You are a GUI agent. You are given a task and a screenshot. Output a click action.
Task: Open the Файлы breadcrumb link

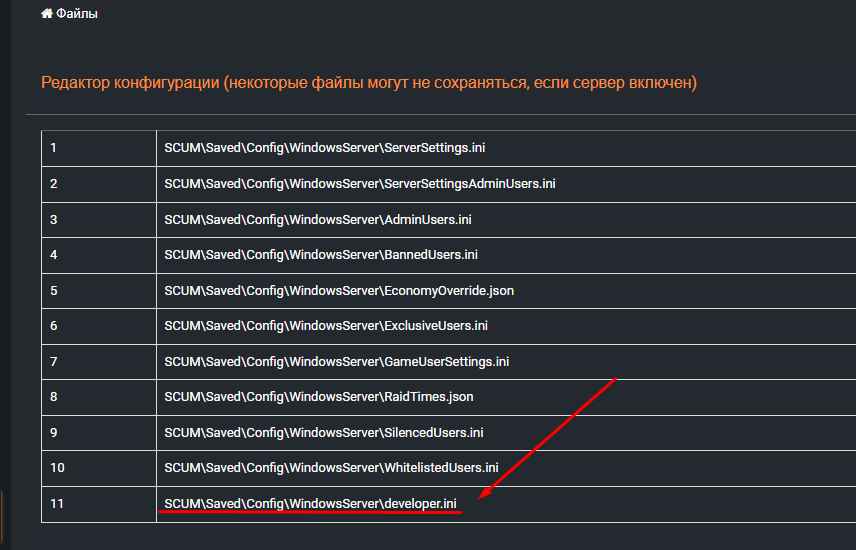coord(77,14)
